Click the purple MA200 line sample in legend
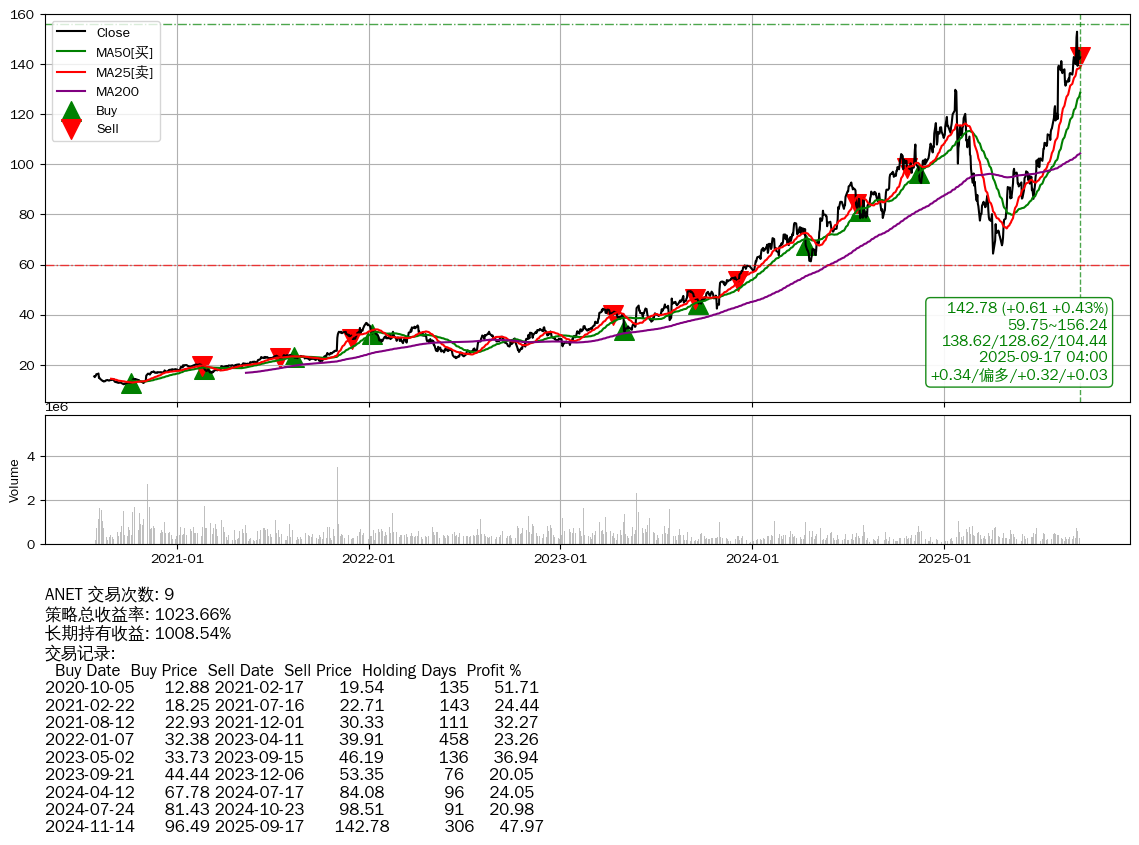The height and width of the screenshot is (845, 1139). point(71,91)
